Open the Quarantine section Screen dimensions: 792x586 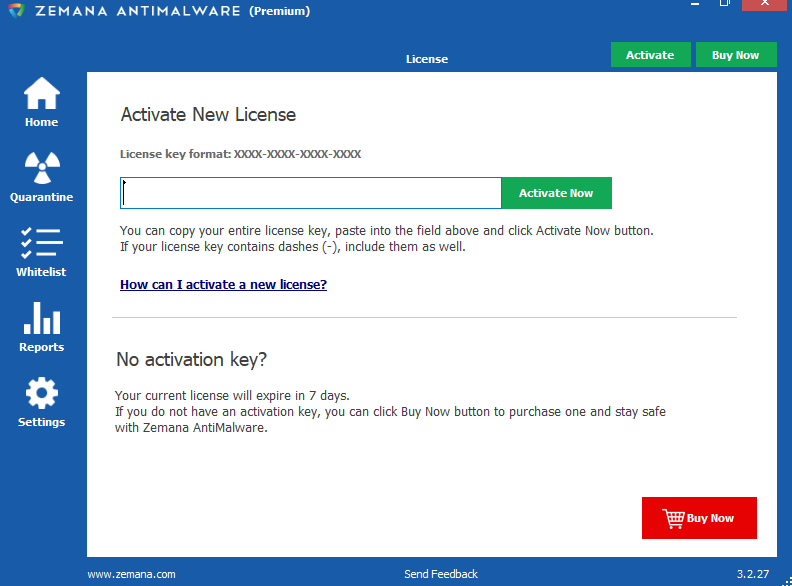point(41,177)
